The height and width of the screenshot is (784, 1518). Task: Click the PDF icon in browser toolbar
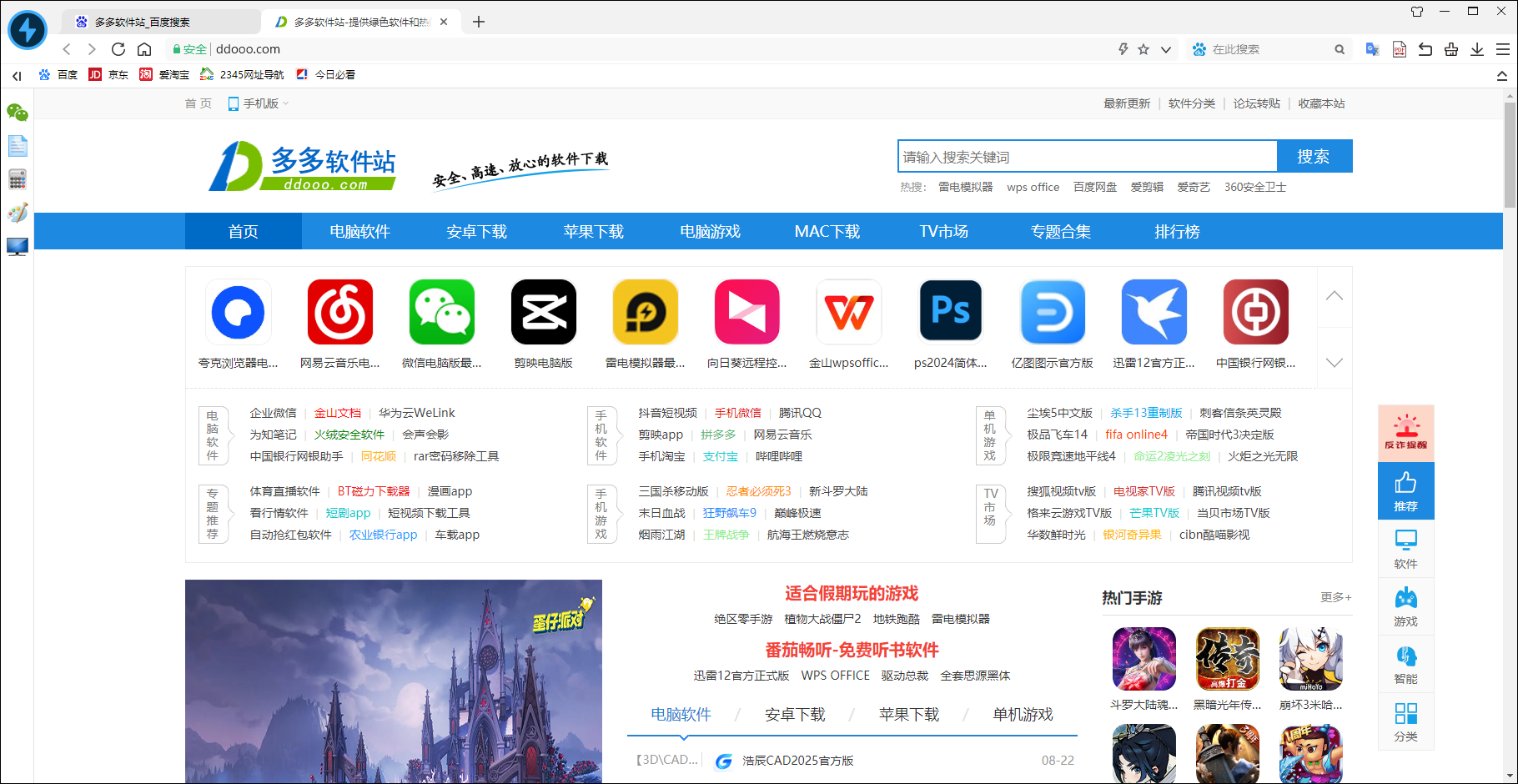1399,49
